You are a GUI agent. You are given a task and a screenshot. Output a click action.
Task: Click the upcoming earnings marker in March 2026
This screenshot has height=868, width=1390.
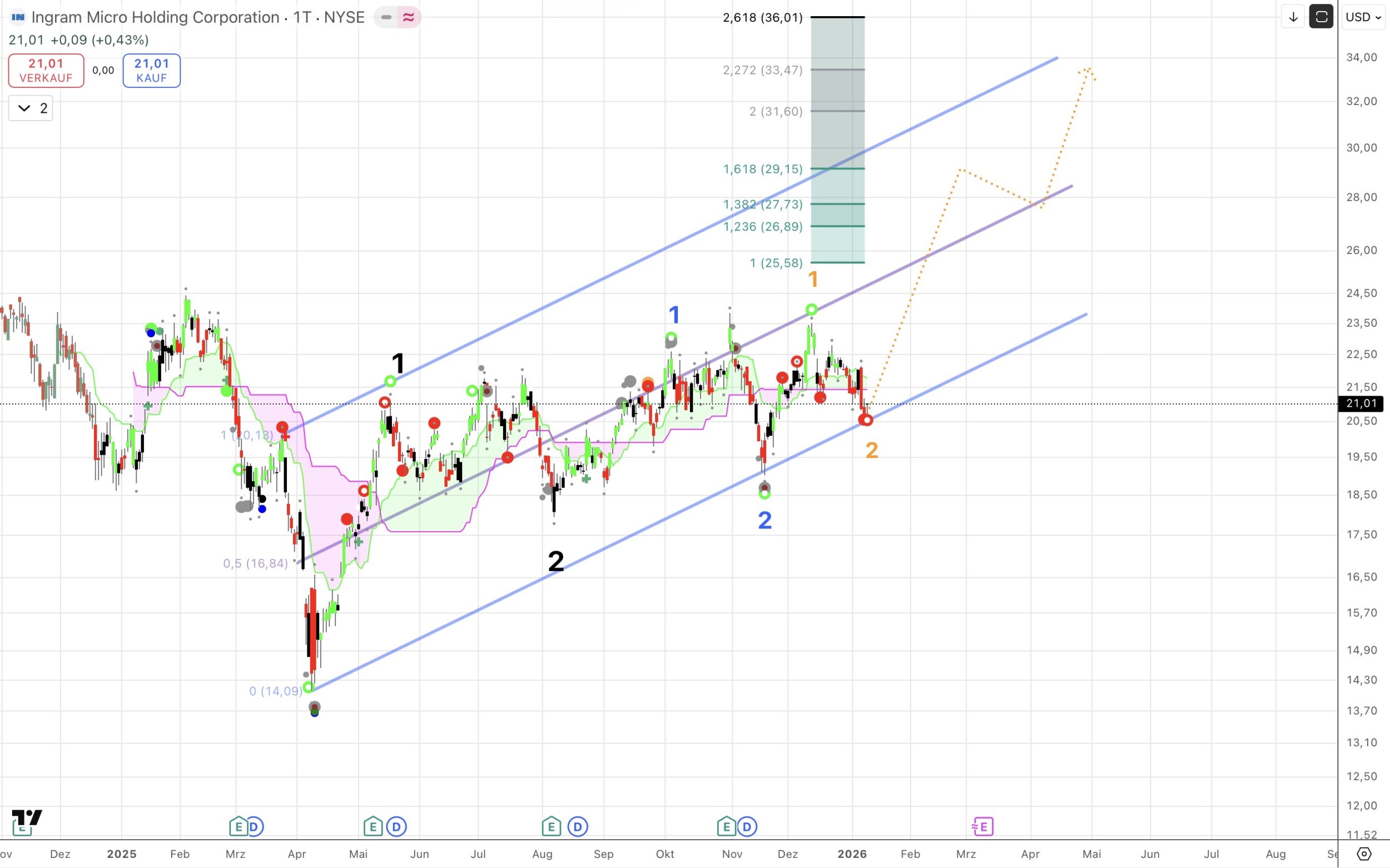[x=983, y=827]
